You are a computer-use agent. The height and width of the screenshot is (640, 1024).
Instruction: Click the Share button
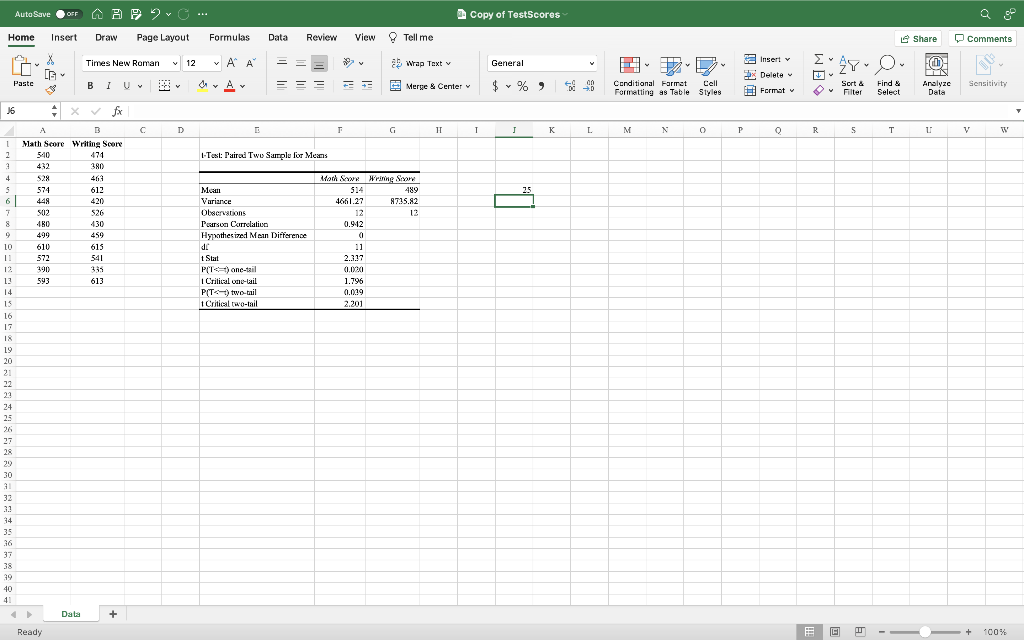click(918, 39)
